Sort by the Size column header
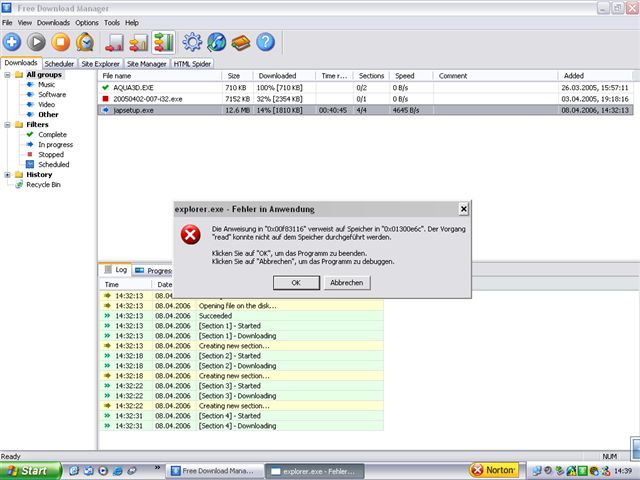The height and width of the screenshot is (480, 640). pyautogui.click(x=237, y=76)
